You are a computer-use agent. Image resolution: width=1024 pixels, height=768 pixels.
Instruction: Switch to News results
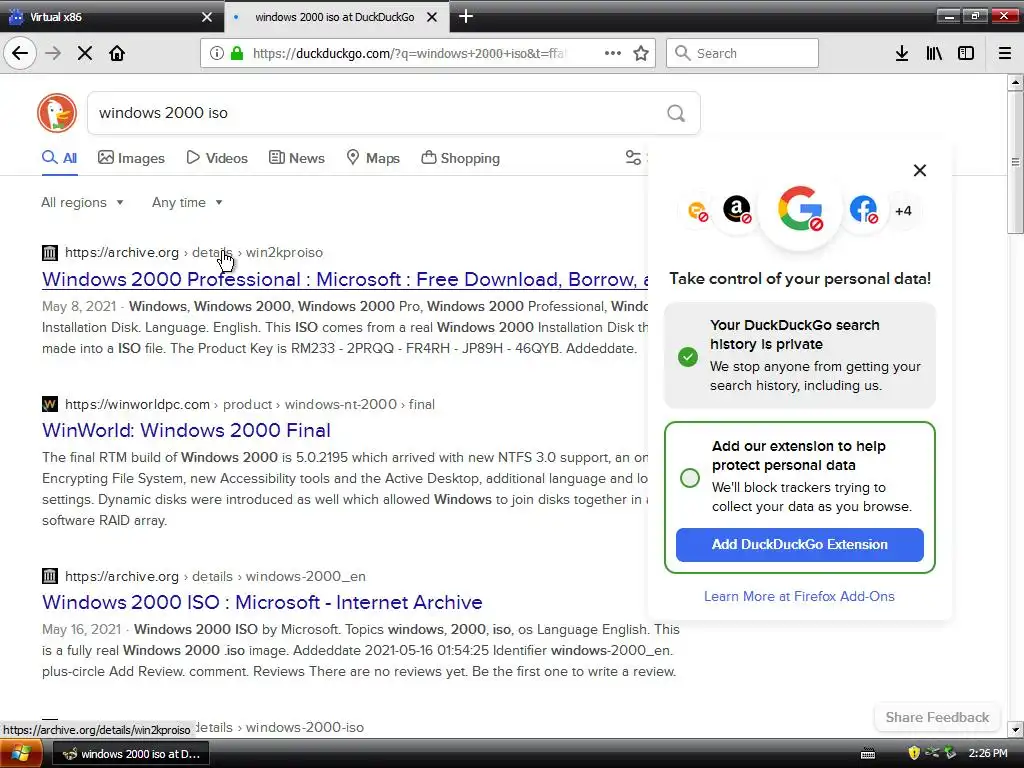coord(296,158)
